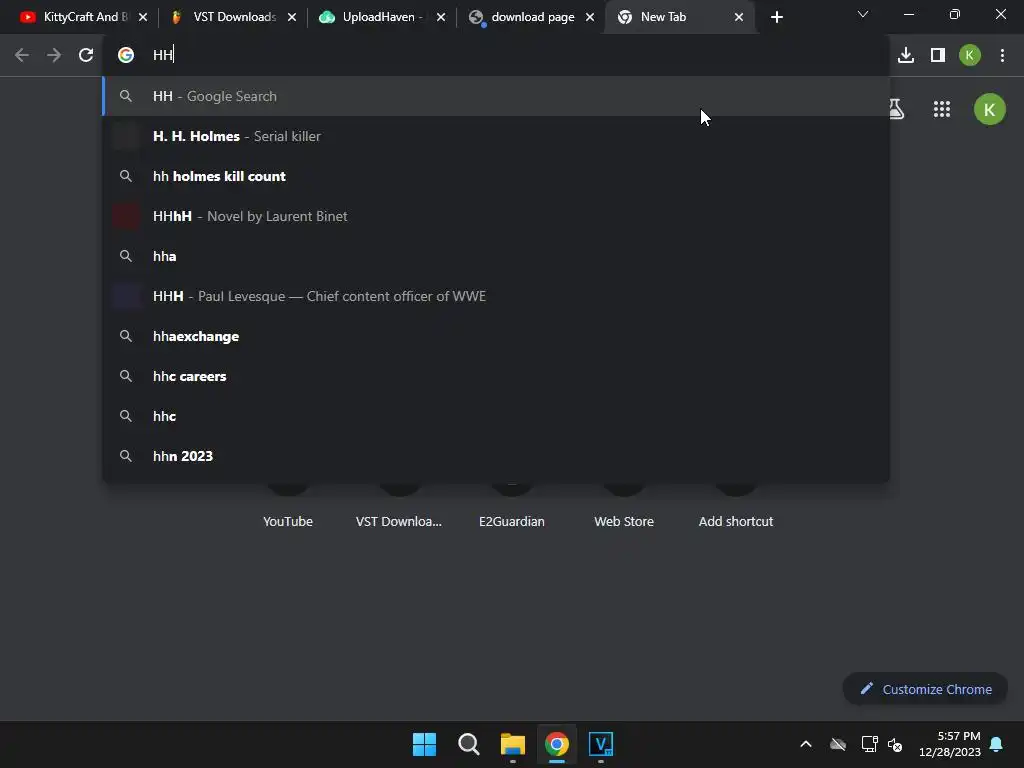Choose the 'hhc careers' suggestion
This screenshot has width=1024, height=768.
(496, 376)
